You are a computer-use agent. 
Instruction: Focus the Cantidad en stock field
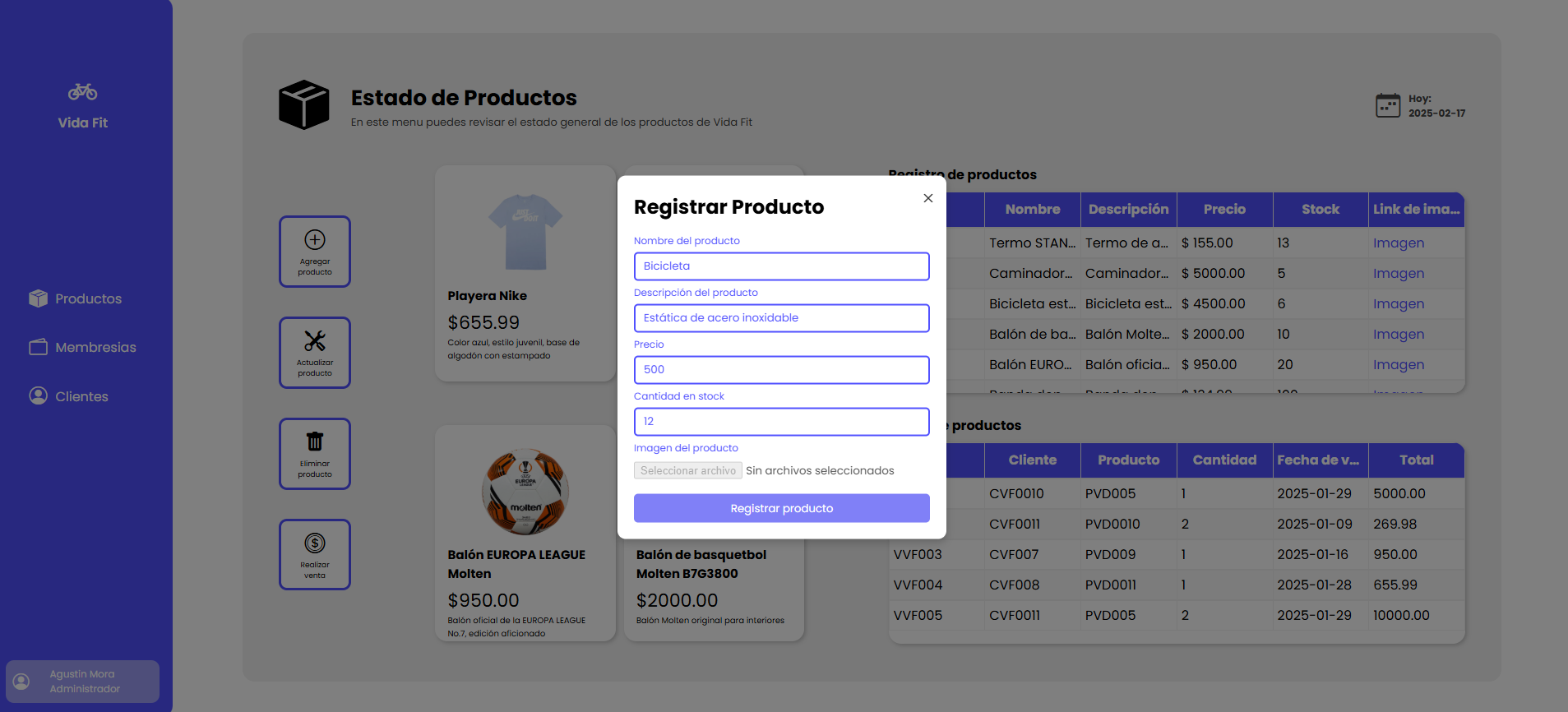coord(781,422)
